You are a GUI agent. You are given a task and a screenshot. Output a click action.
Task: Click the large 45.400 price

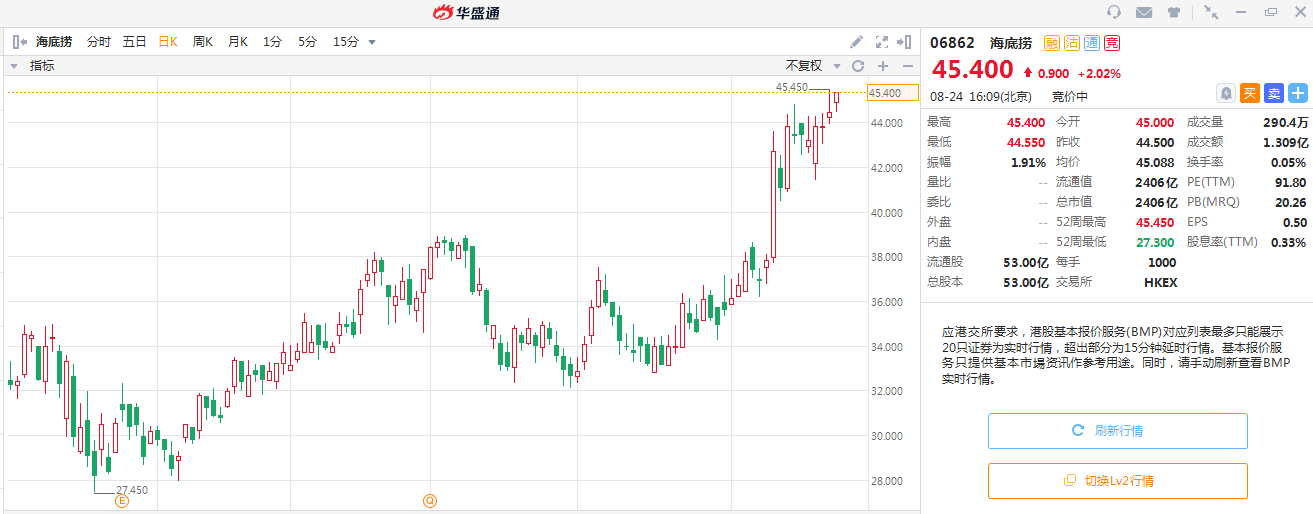click(x=972, y=70)
